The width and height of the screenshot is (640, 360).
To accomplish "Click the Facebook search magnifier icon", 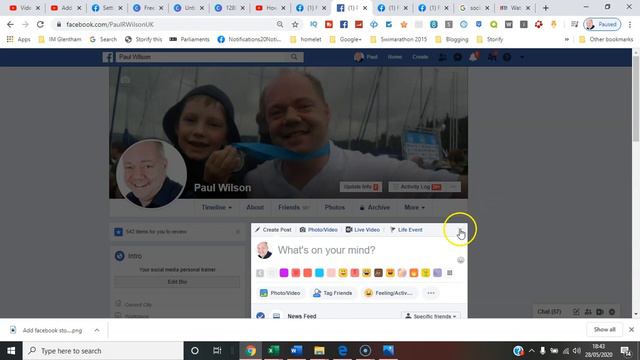I will (294, 57).
